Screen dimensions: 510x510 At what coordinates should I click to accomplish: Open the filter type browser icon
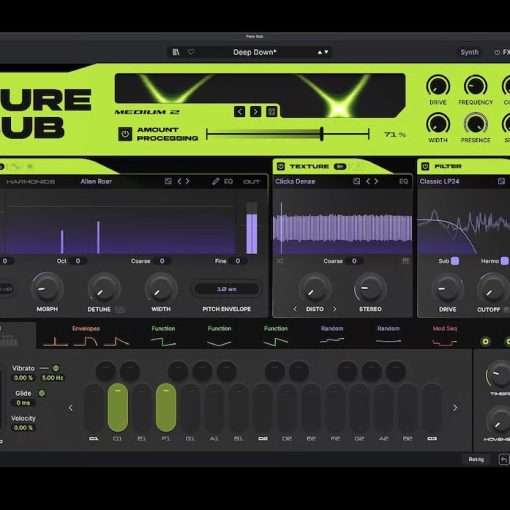501,181
